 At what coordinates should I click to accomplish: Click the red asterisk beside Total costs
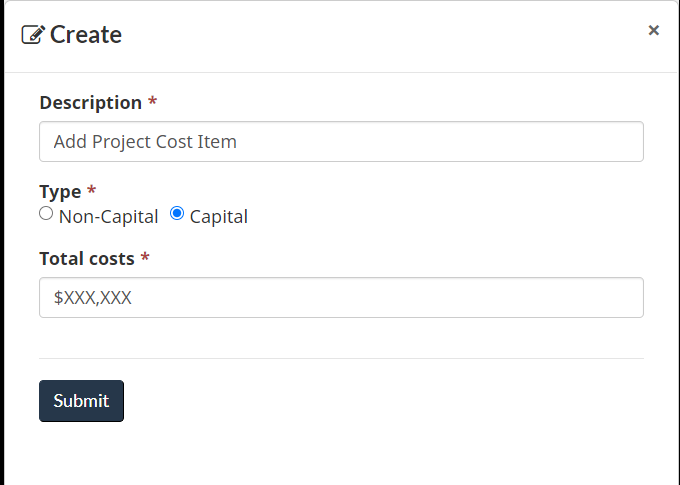tap(145, 259)
